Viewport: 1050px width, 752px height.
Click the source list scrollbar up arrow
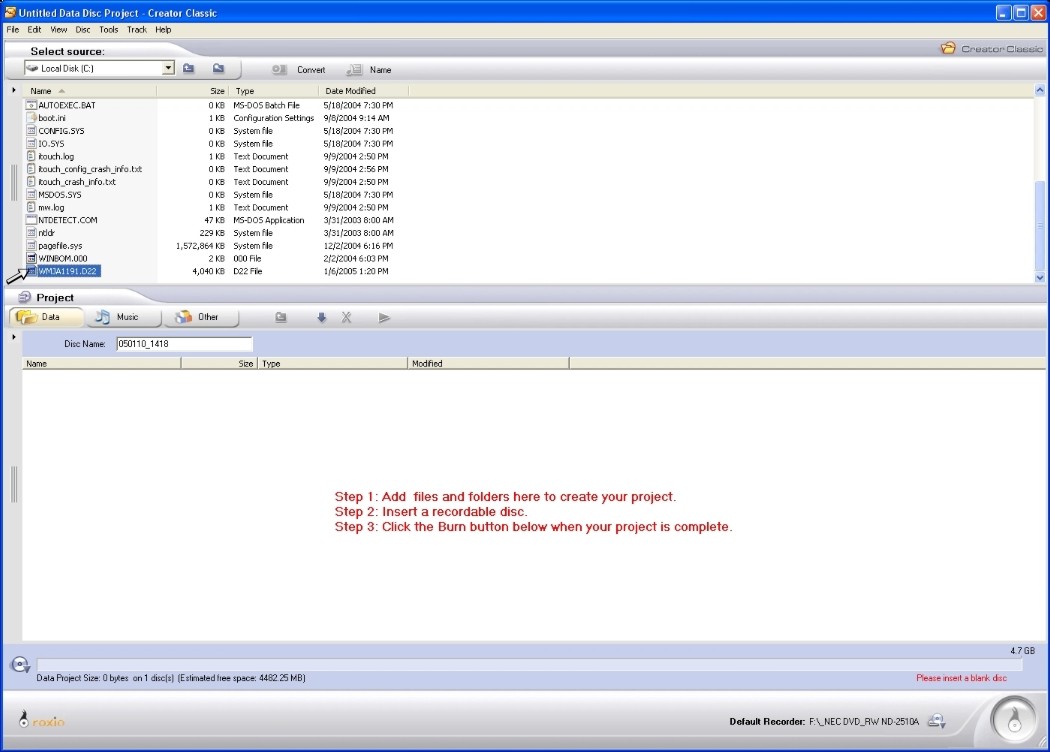pos(1039,90)
